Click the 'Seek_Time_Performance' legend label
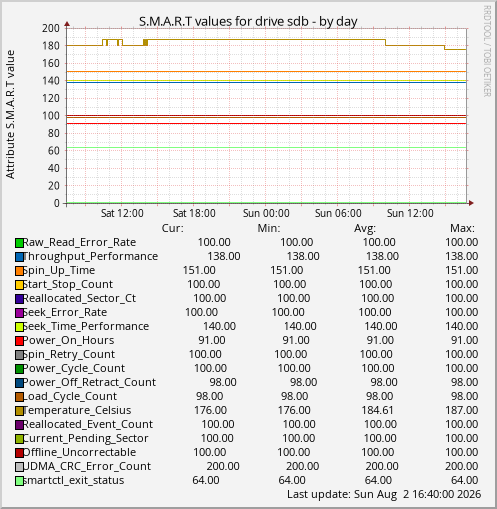Screen dimensions: 497x509 [86, 326]
